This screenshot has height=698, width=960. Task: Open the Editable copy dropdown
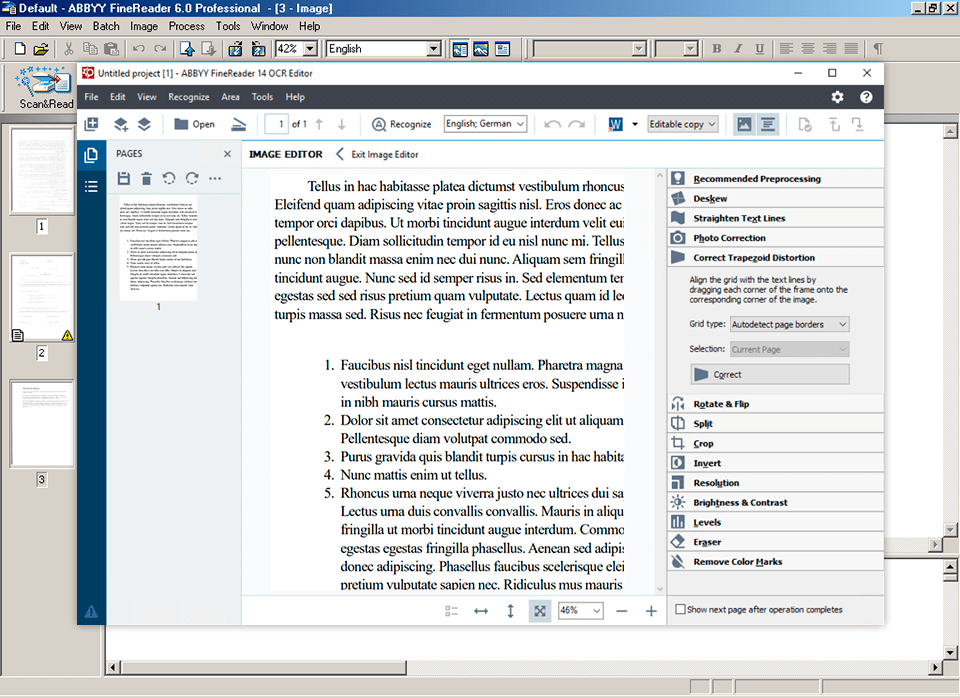(683, 124)
